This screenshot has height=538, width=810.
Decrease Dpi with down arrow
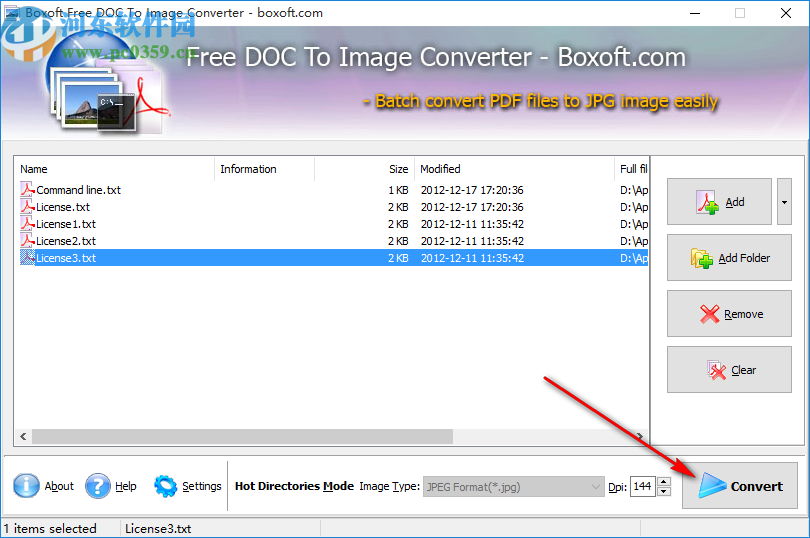[x=664, y=491]
